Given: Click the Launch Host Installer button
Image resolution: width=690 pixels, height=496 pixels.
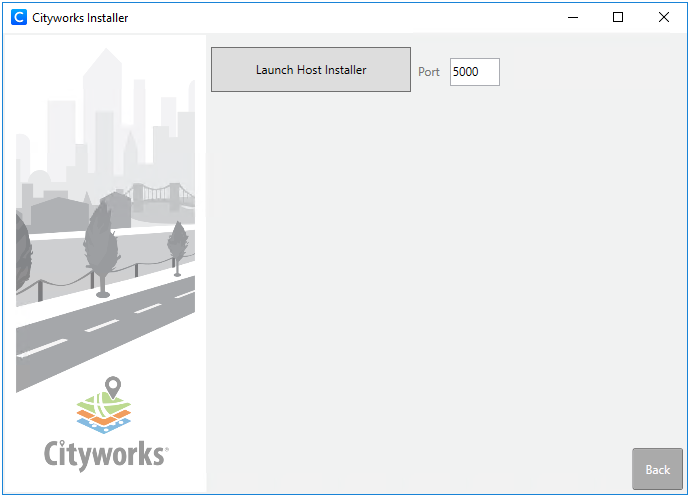Looking at the screenshot, I should [311, 70].
